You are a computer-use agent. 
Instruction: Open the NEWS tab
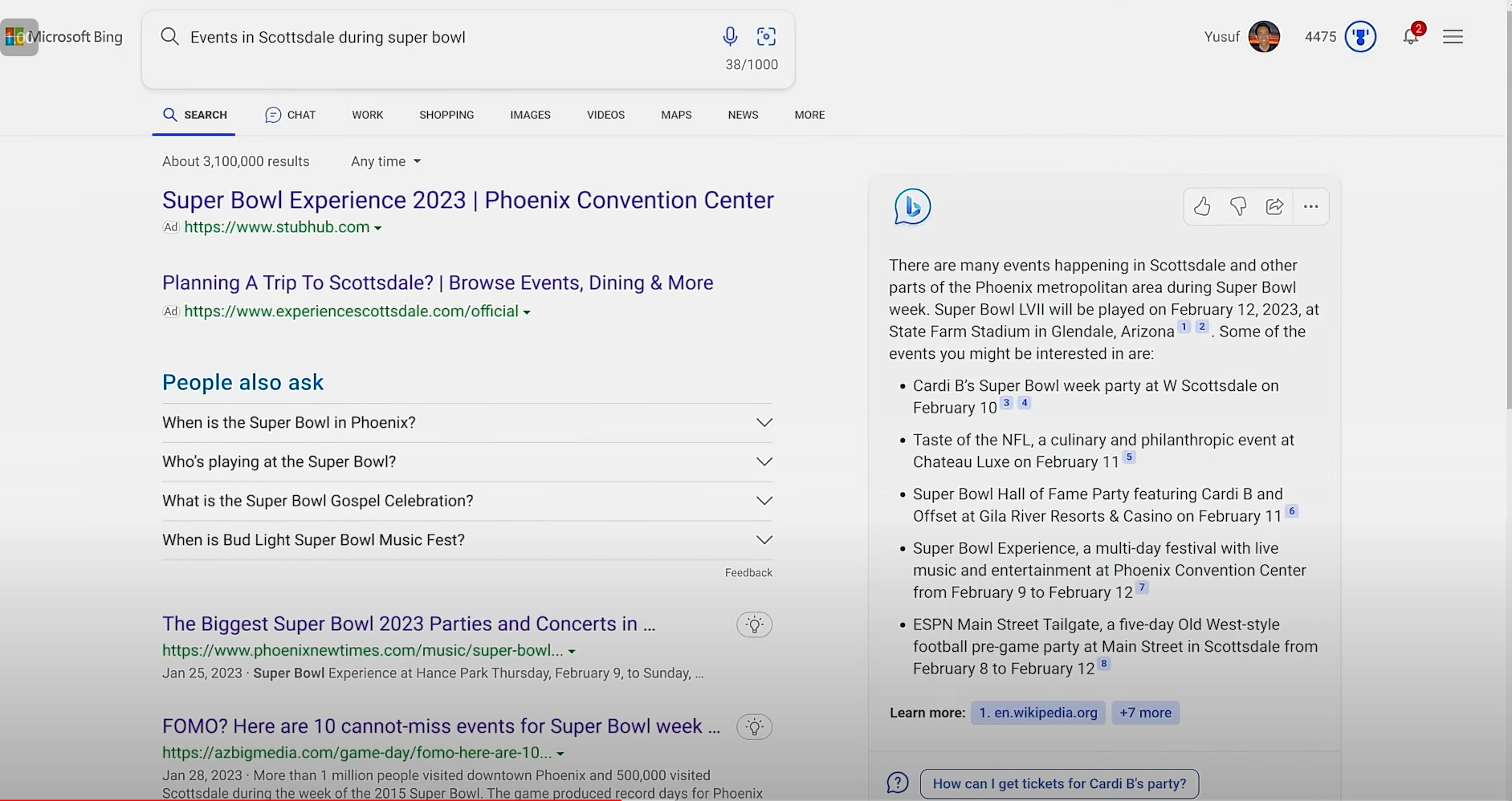coord(743,115)
